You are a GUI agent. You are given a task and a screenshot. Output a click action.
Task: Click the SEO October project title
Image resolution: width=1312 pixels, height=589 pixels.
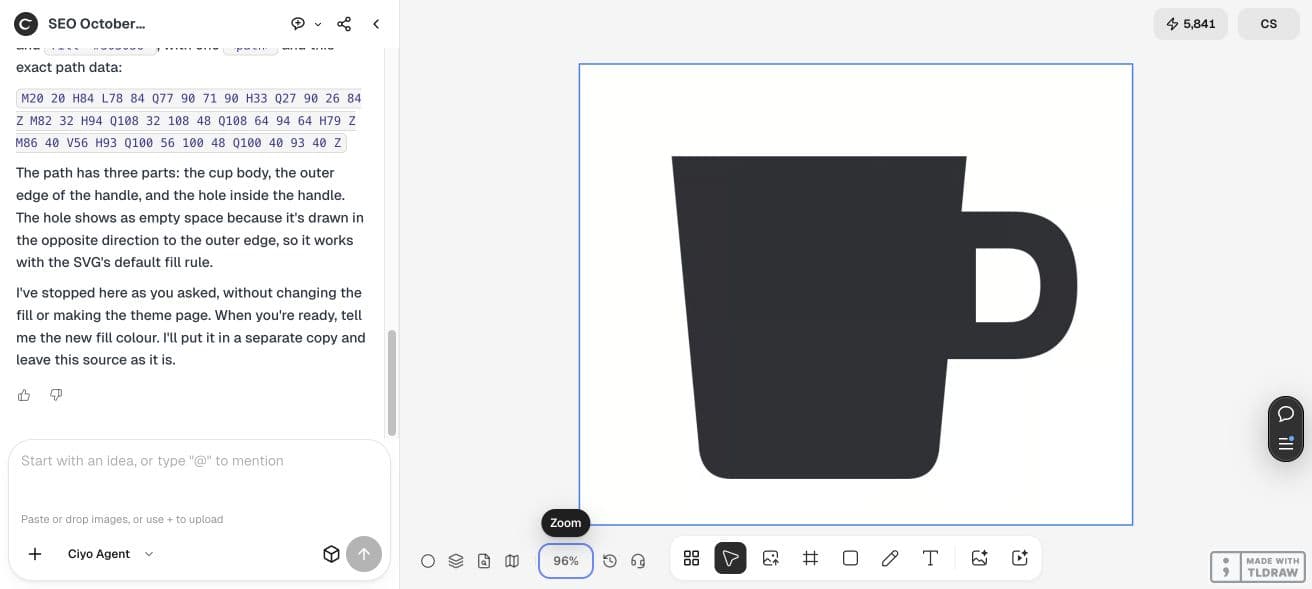click(x=96, y=24)
